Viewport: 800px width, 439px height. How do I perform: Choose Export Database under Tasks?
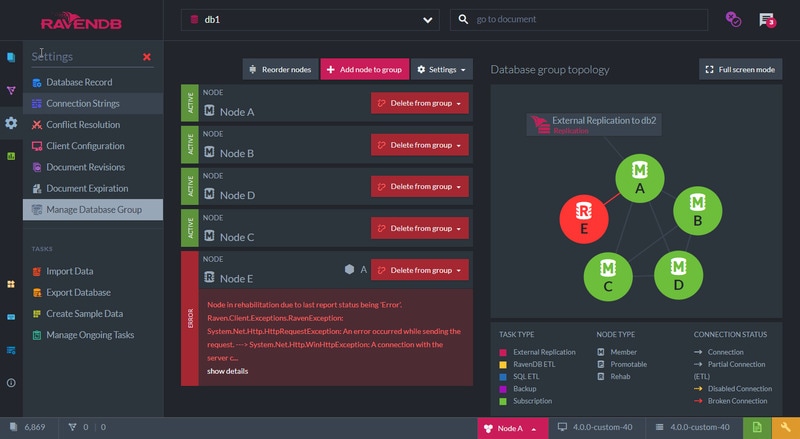tap(78, 292)
